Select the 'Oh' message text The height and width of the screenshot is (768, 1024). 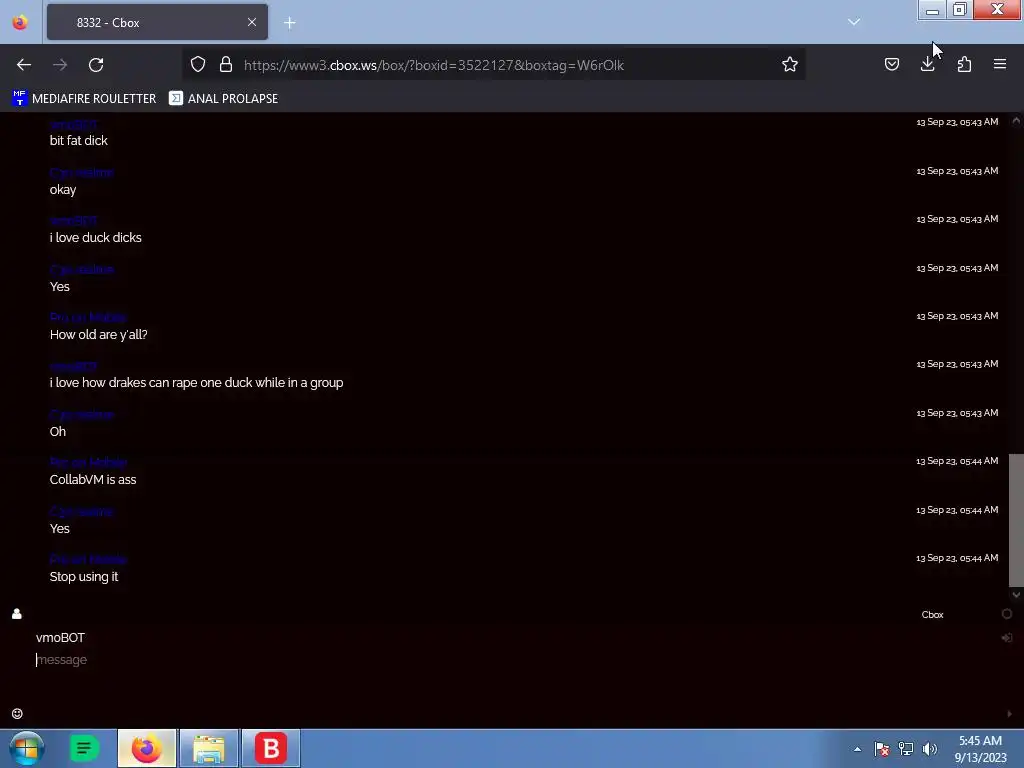tap(57, 432)
